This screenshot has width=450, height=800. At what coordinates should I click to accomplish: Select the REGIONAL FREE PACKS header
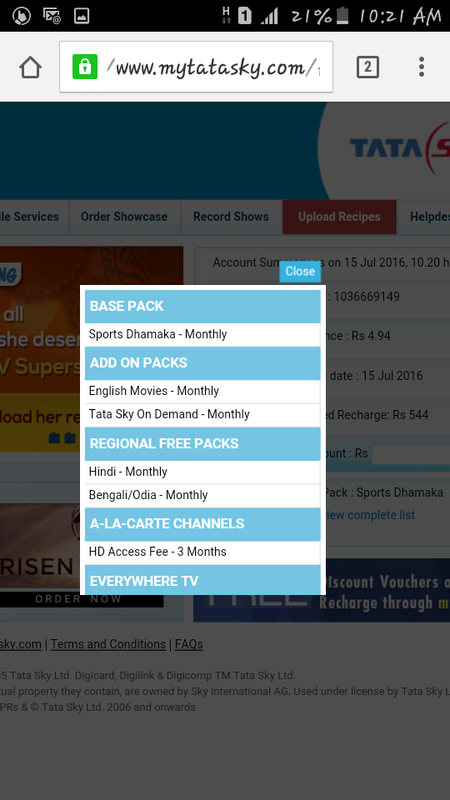pyautogui.click(x=203, y=443)
